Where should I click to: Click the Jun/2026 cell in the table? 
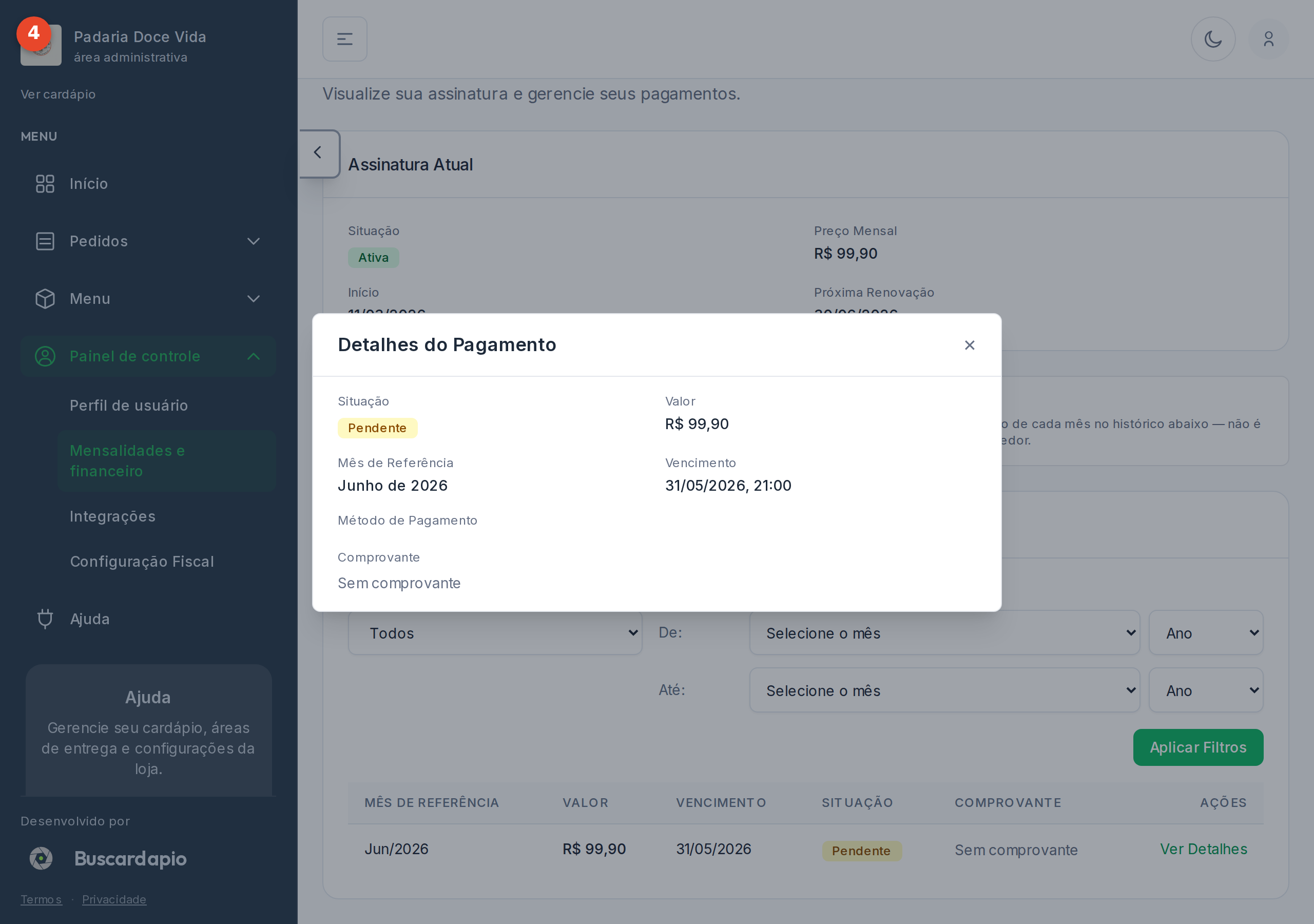[x=396, y=849]
